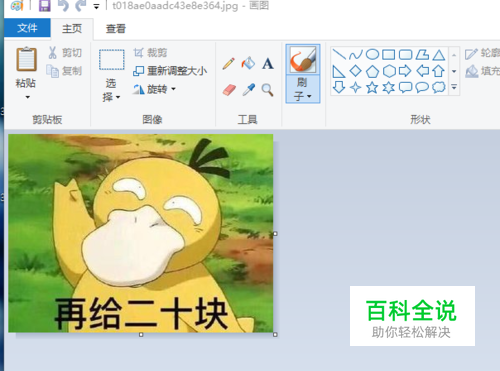Click the Paint app icon in title bar
Screen dimensions: 500x371
coord(17,5)
